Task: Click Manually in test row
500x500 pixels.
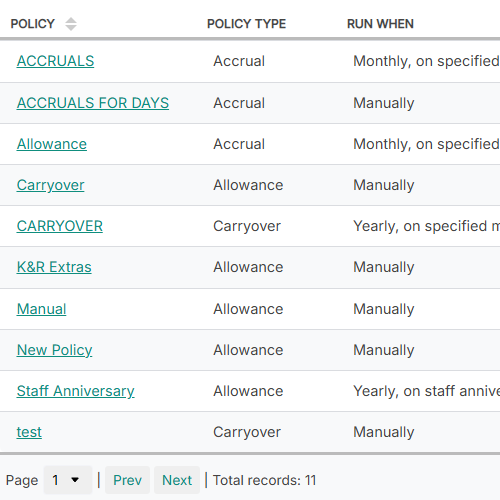Action: point(383,432)
